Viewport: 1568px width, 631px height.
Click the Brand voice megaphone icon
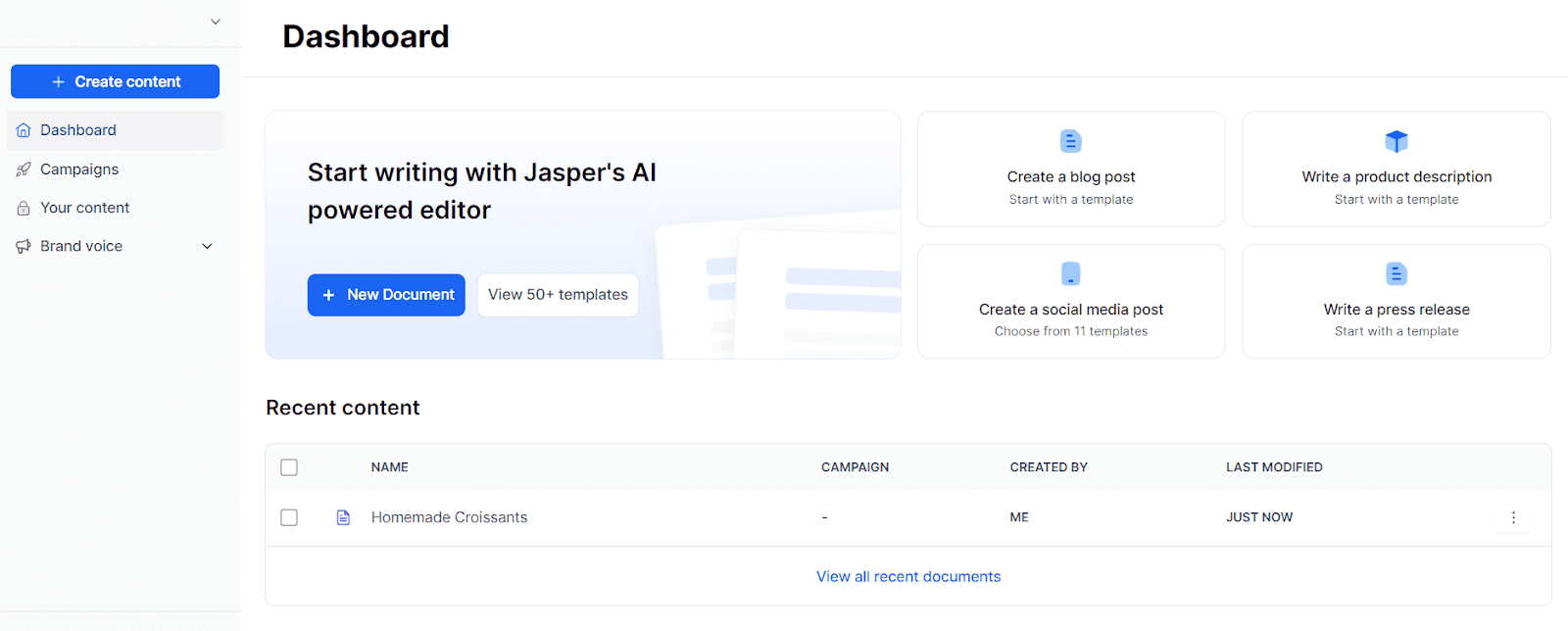[x=24, y=246]
